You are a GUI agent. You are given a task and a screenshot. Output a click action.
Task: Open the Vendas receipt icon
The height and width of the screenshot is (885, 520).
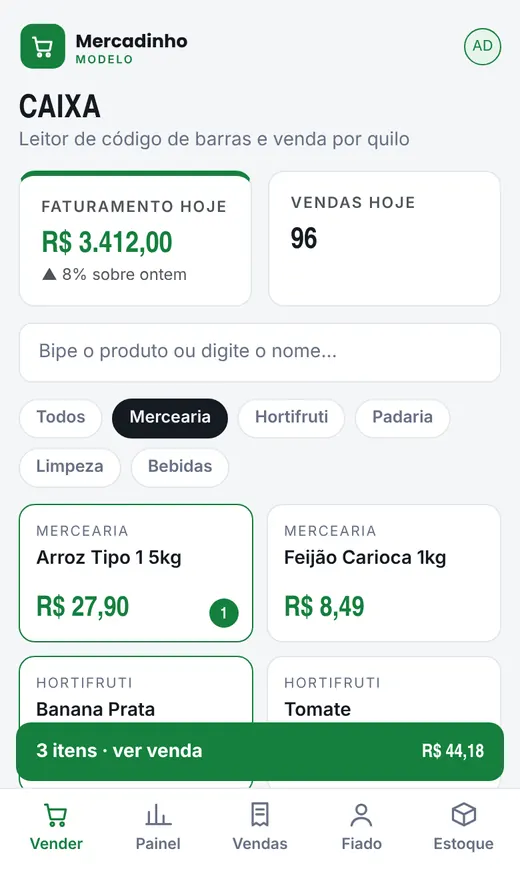click(260, 815)
